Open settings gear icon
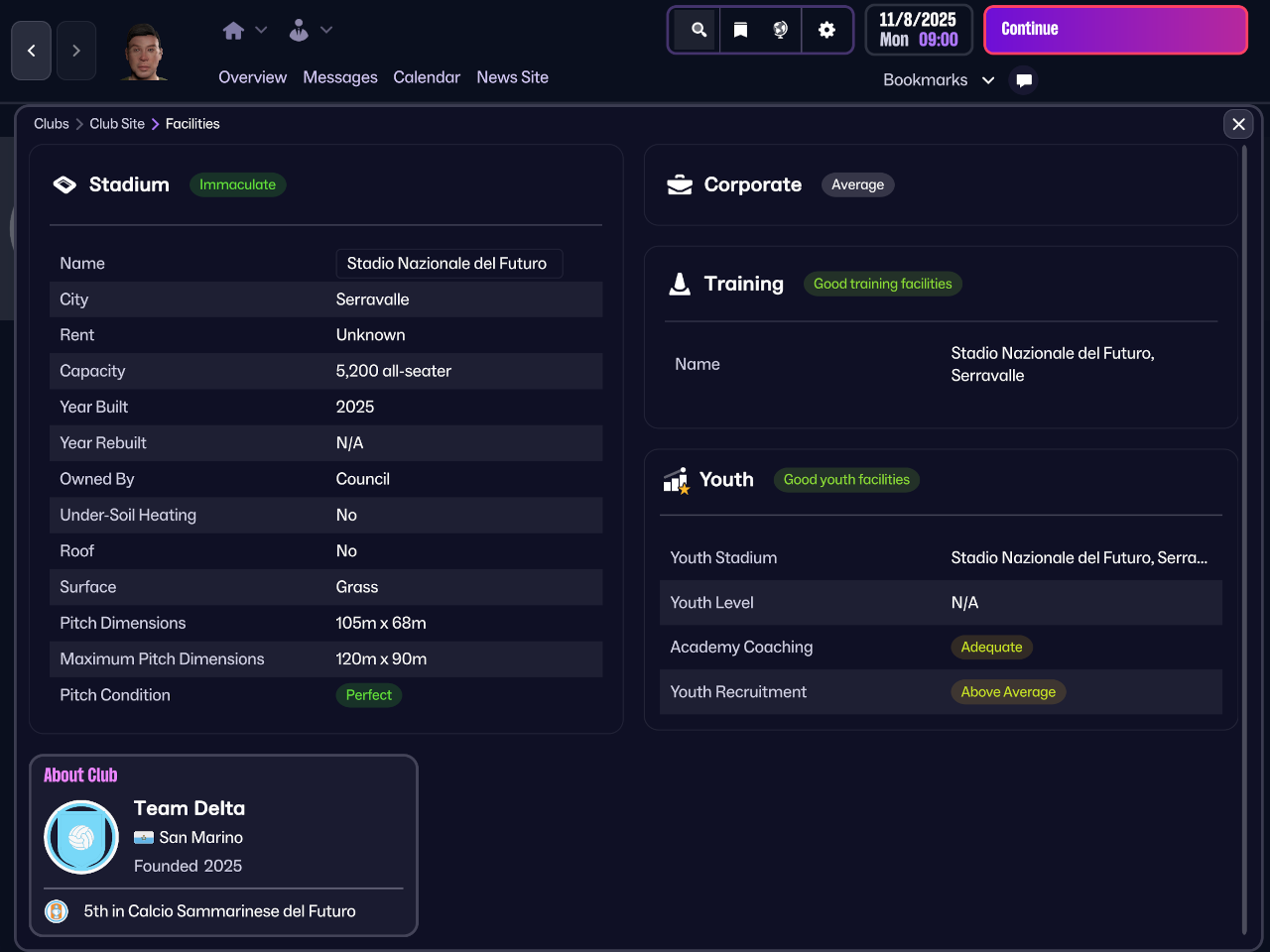This screenshot has width=1270, height=952. (x=826, y=30)
